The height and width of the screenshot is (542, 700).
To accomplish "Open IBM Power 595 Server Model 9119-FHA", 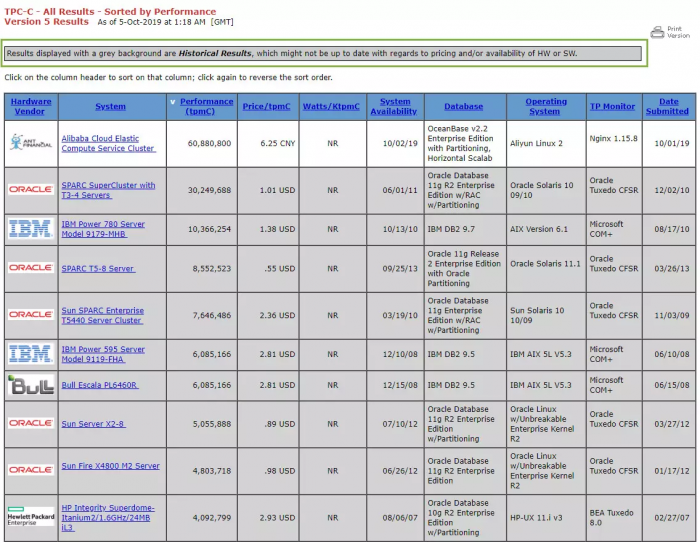I will point(103,354).
